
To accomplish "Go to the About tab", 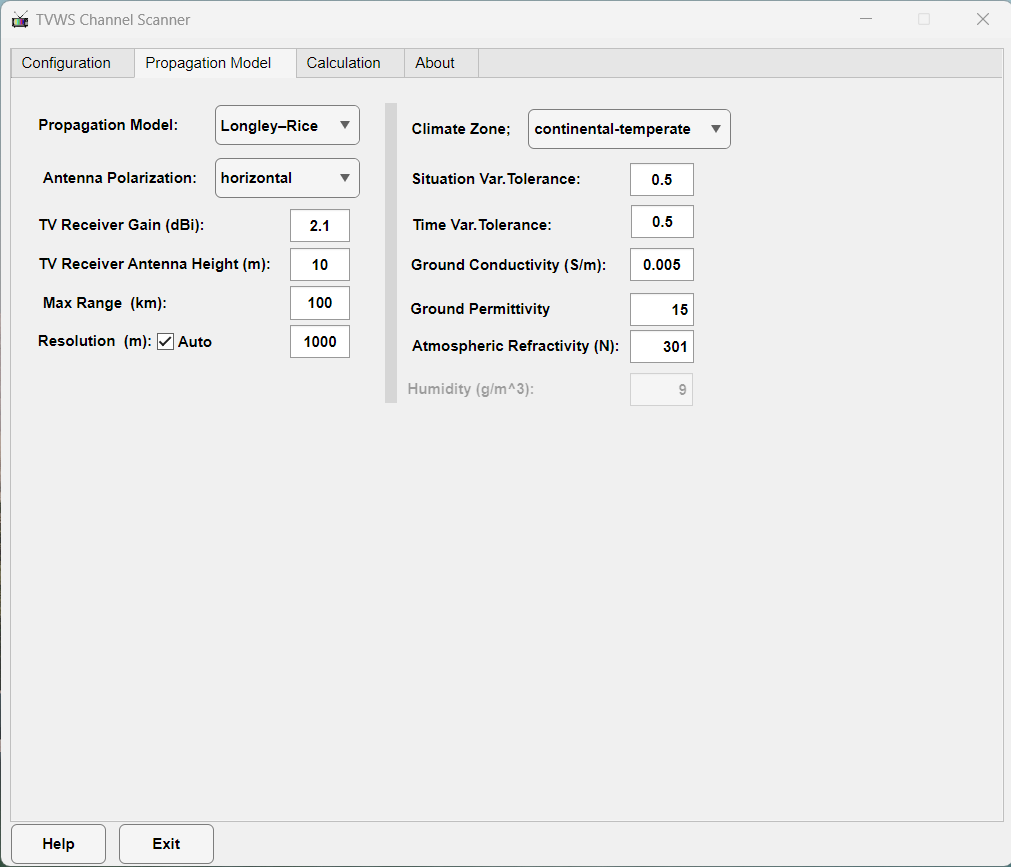I will point(435,63).
